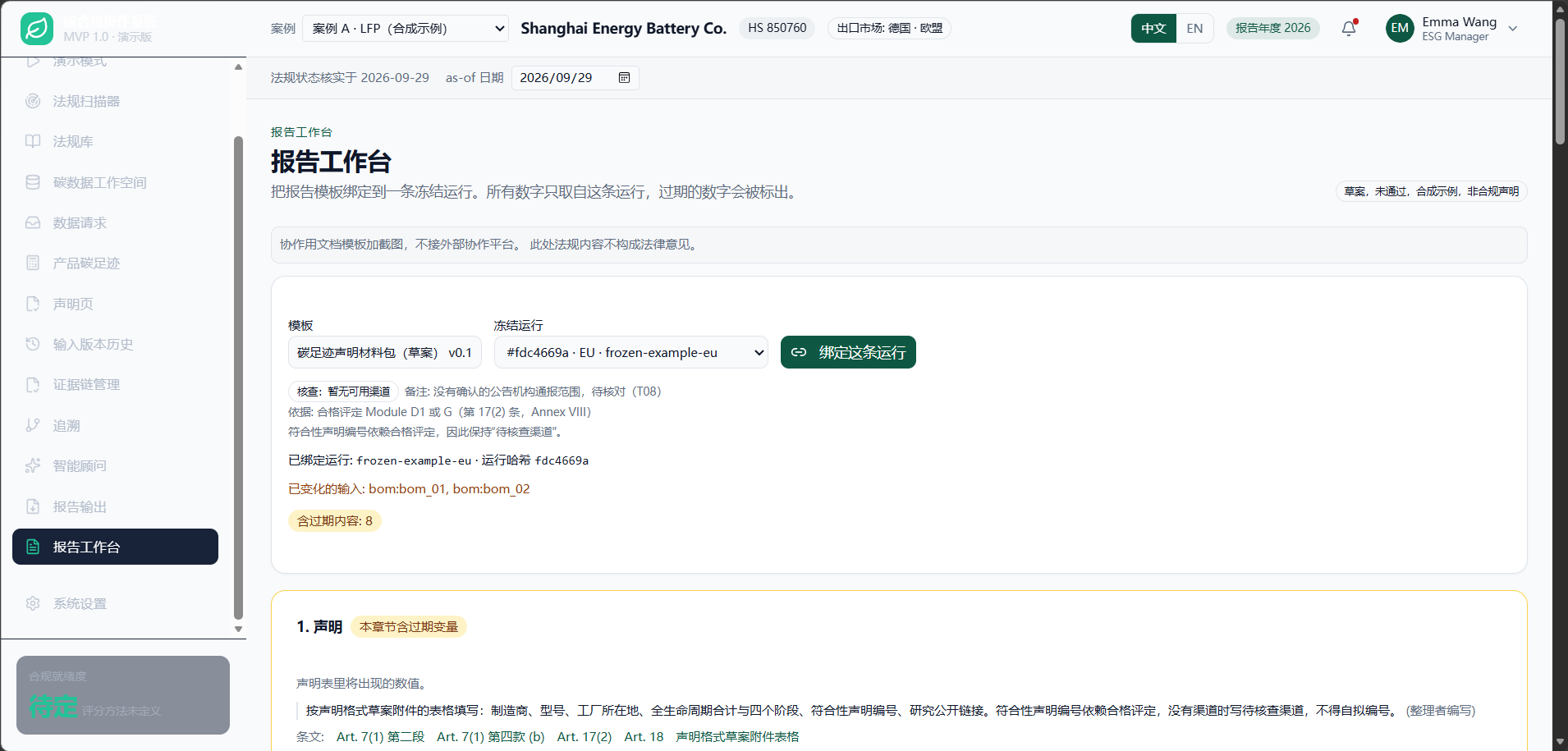The image size is (1568, 751).
Task: Click the HS 850760 tag
Action: point(777,28)
